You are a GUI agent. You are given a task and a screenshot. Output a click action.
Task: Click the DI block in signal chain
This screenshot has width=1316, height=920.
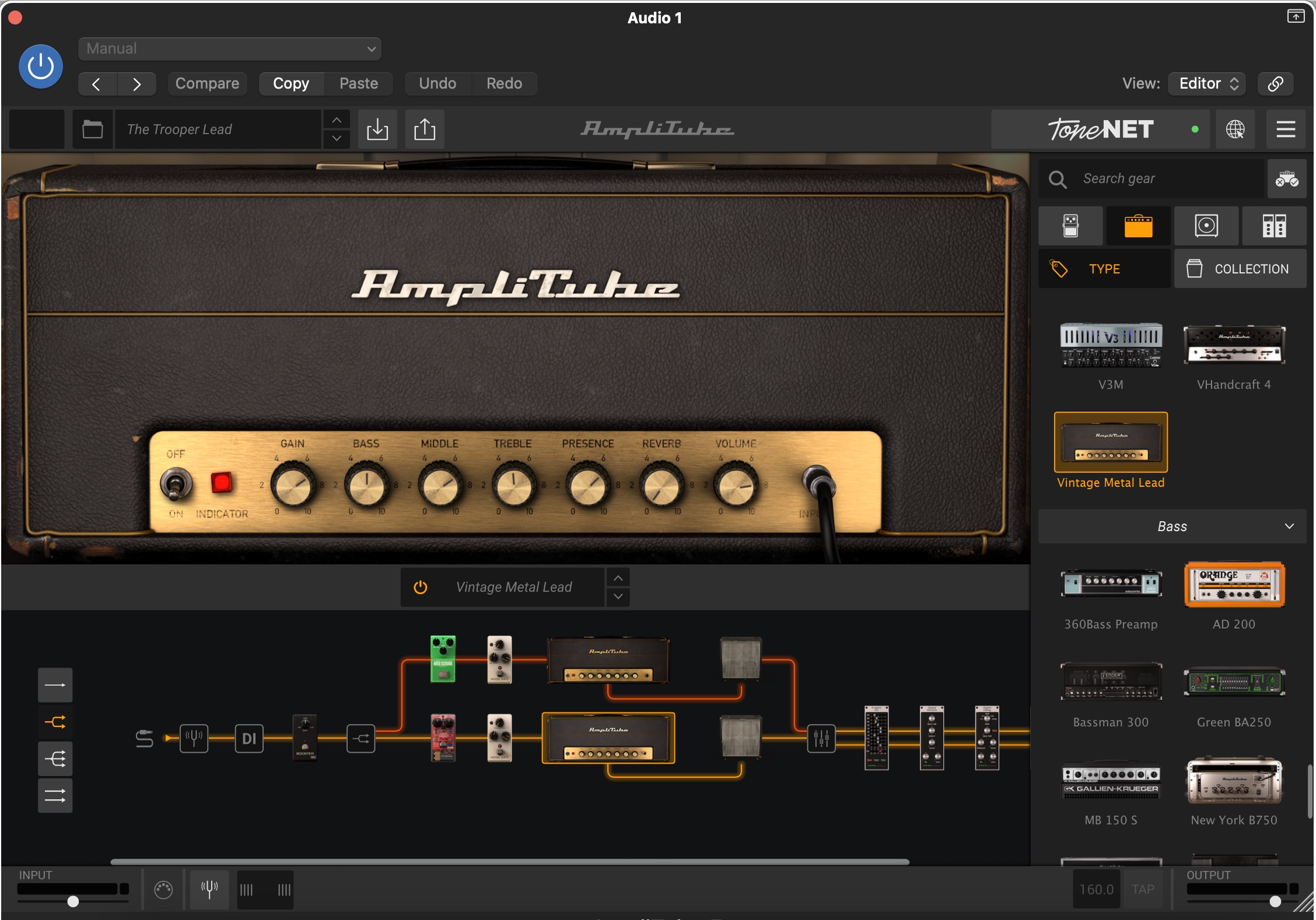click(x=249, y=739)
